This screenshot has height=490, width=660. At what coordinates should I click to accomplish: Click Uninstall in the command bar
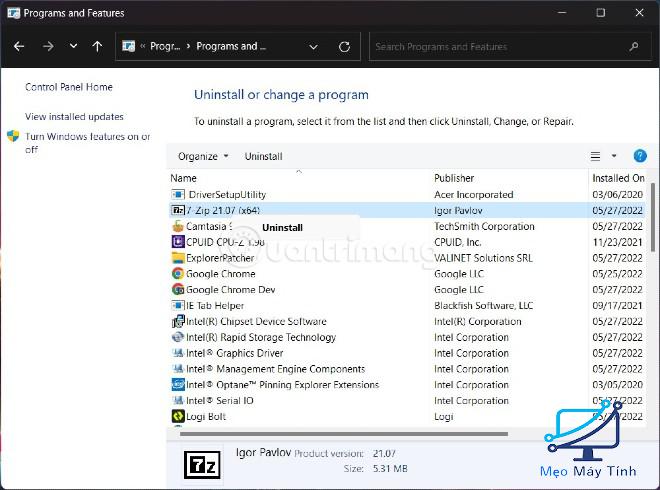click(263, 157)
